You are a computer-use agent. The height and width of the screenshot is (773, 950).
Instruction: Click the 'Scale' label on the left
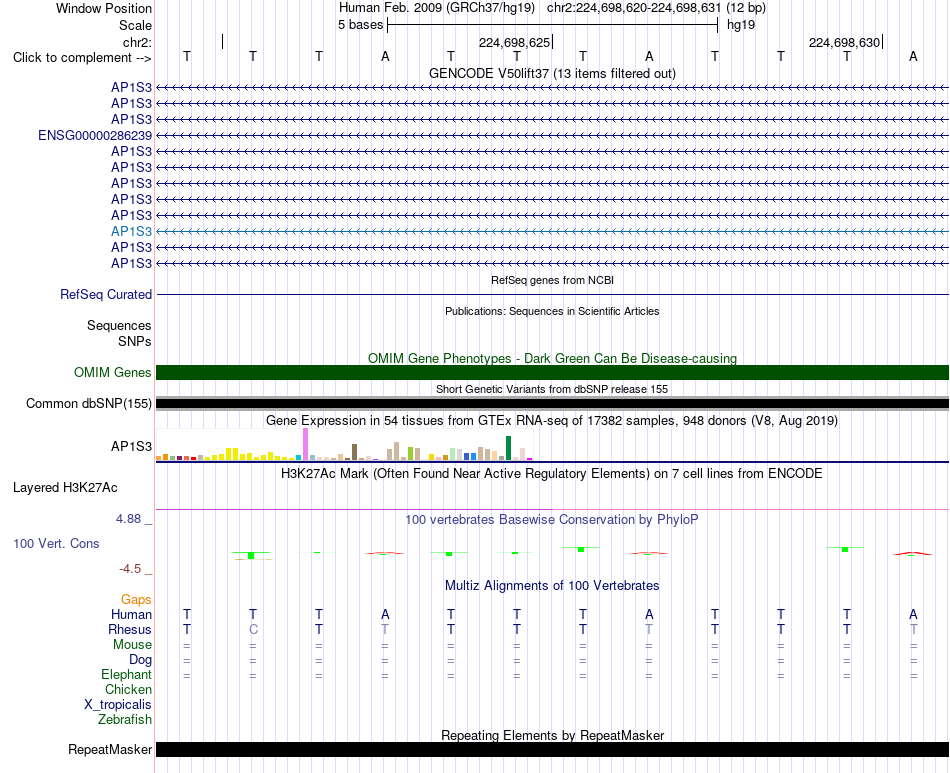(135, 25)
